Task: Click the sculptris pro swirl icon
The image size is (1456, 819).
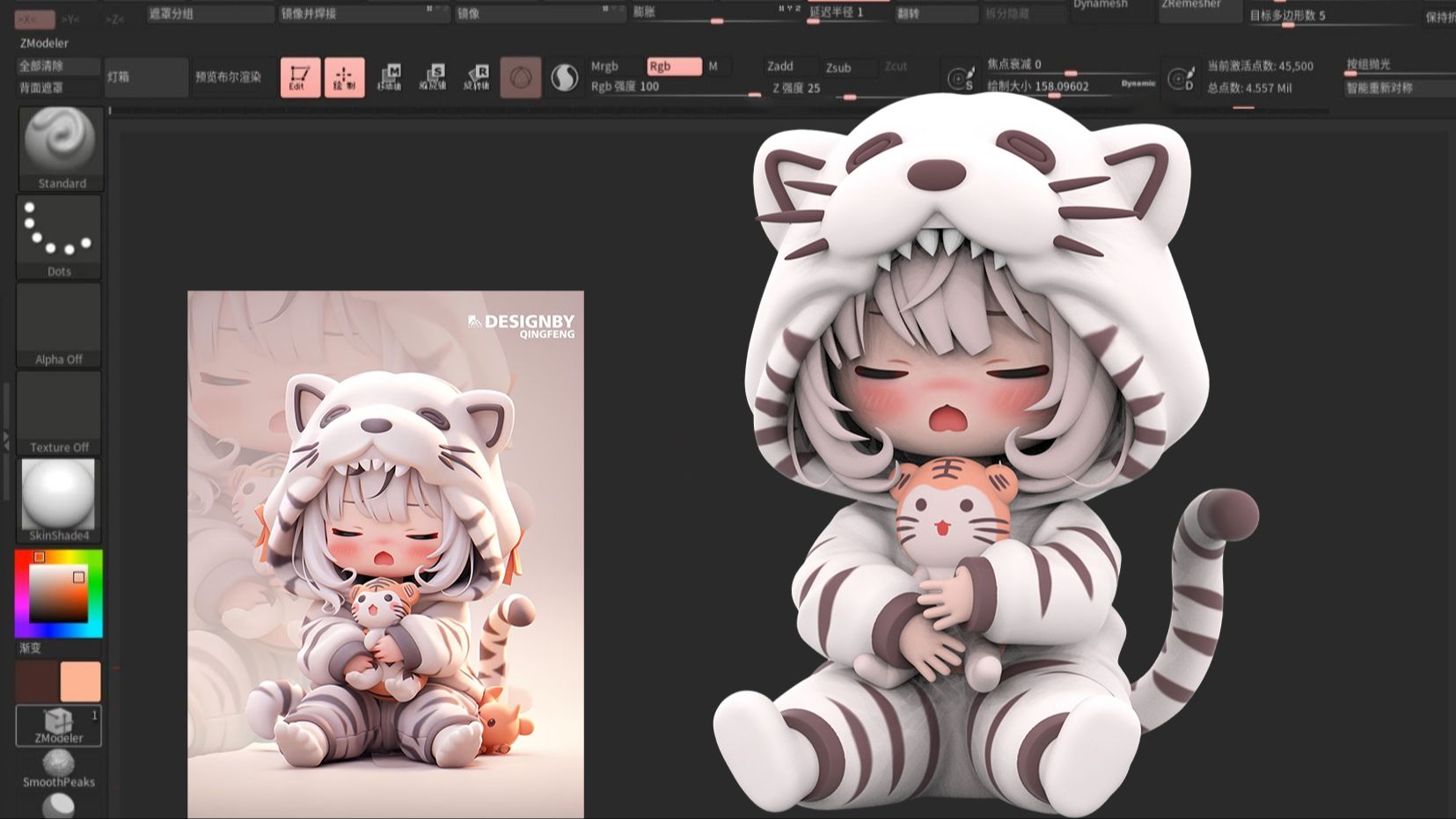Action: 564,78
